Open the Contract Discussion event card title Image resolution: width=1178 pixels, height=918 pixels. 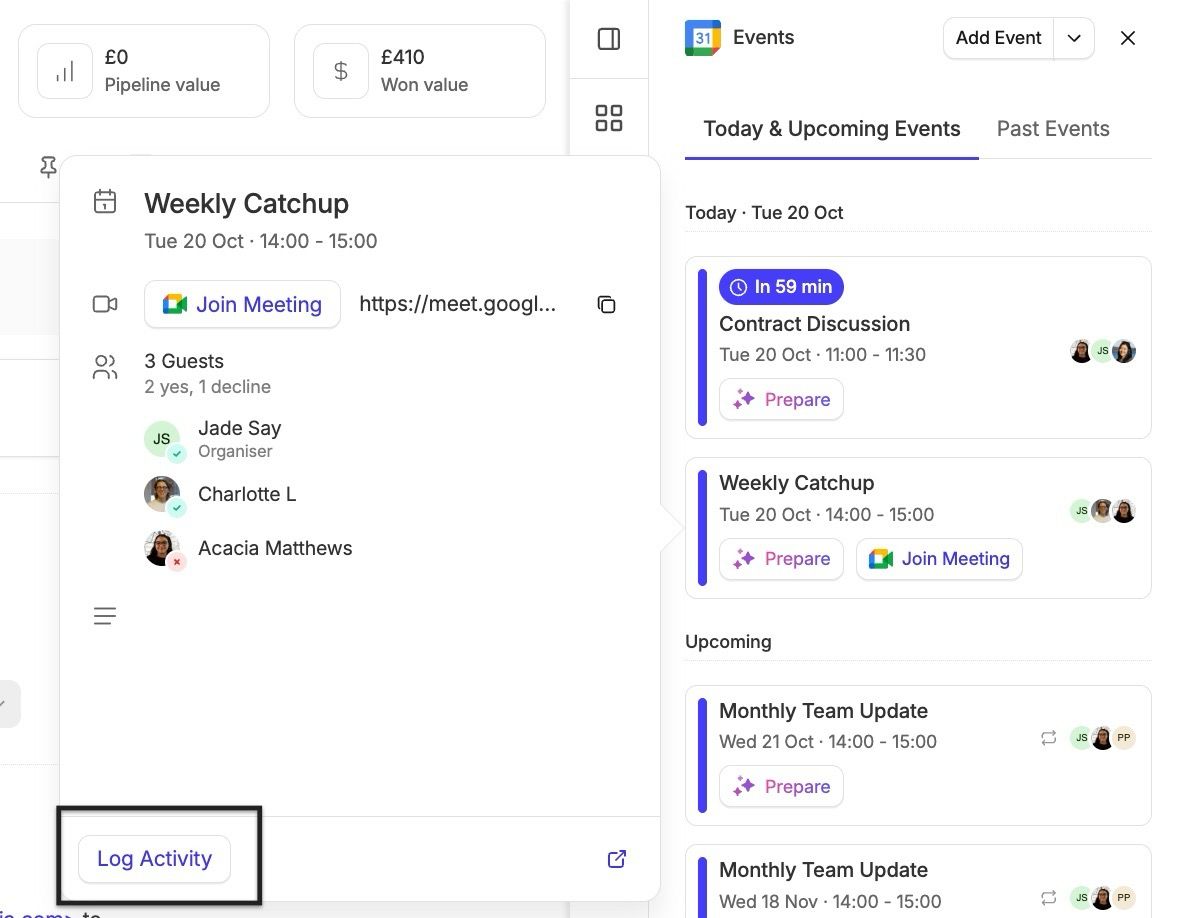[x=814, y=324]
